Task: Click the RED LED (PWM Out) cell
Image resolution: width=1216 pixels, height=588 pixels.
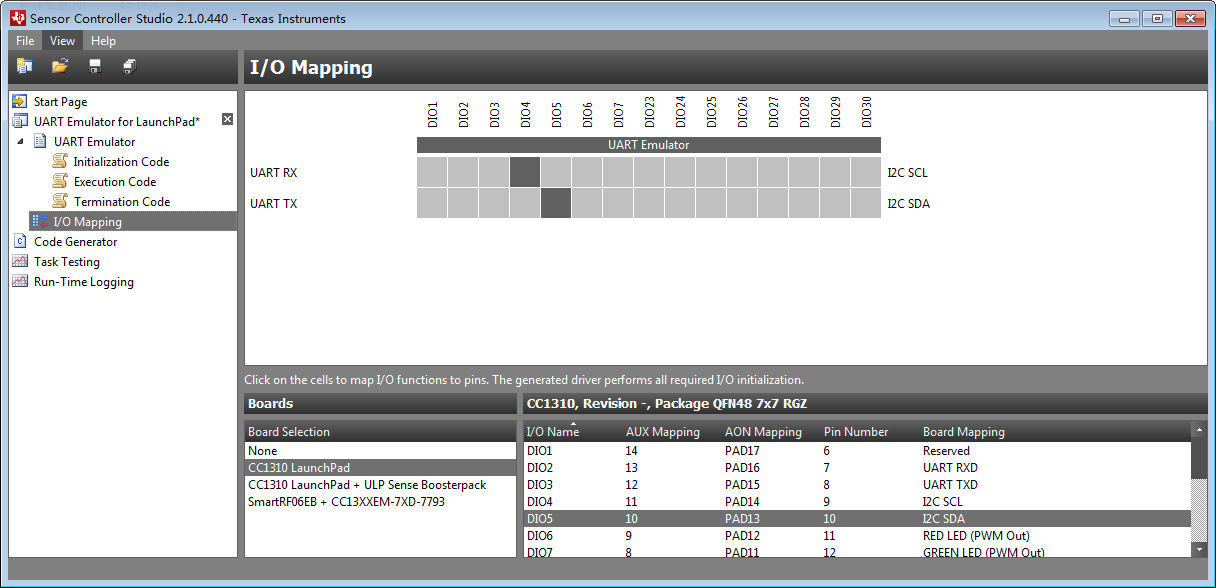Action: click(976, 536)
